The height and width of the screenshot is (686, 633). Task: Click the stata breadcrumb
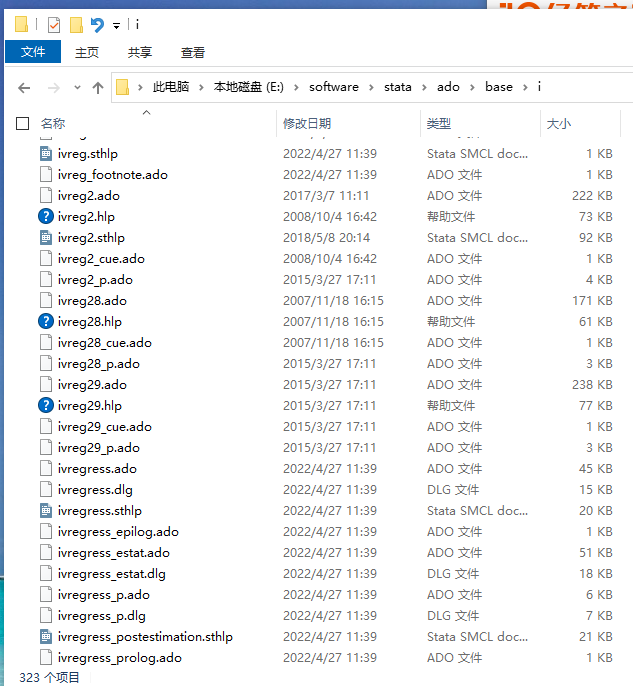(398, 87)
